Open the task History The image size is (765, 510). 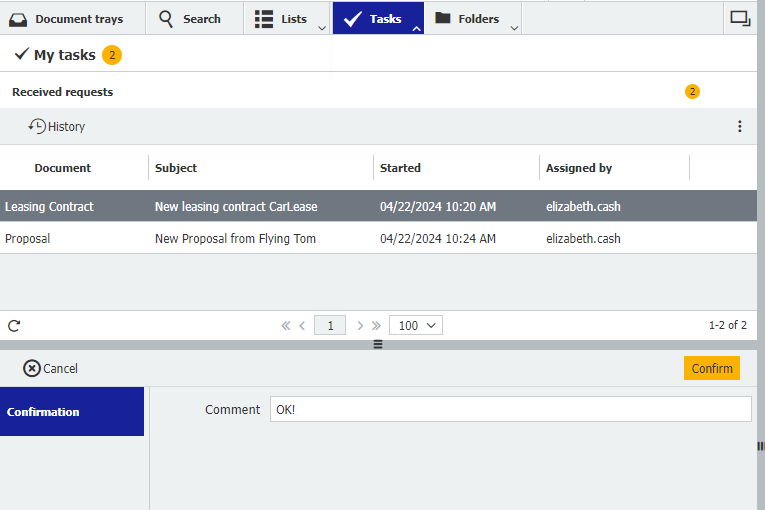(x=57, y=126)
